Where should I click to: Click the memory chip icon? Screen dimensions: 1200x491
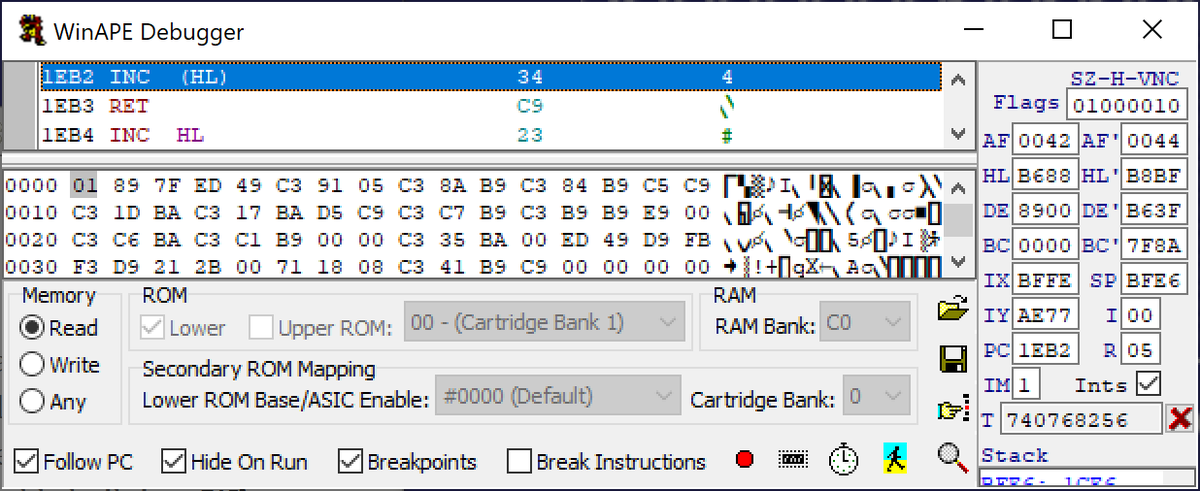tap(793, 459)
